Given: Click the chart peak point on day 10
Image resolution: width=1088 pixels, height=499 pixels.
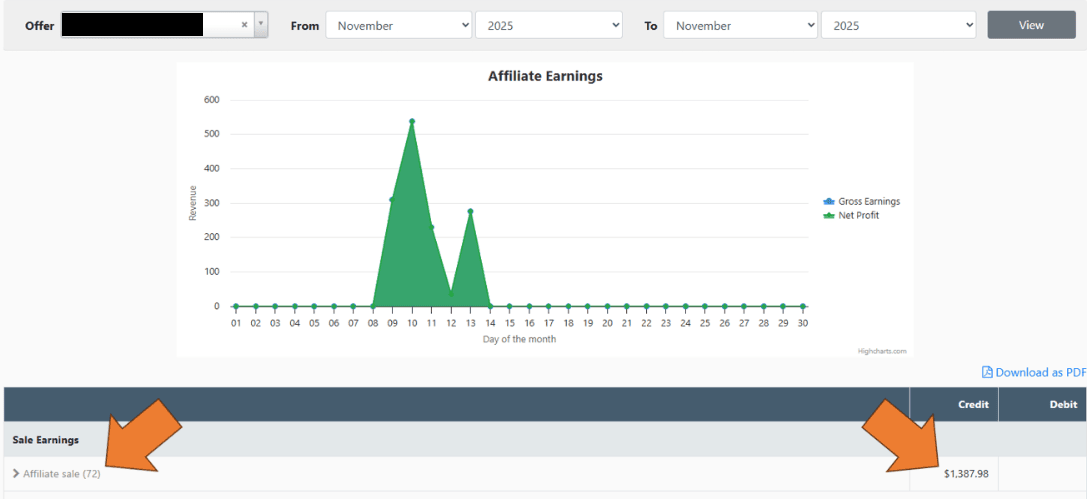Looking at the screenshot, I should (412, 121).
